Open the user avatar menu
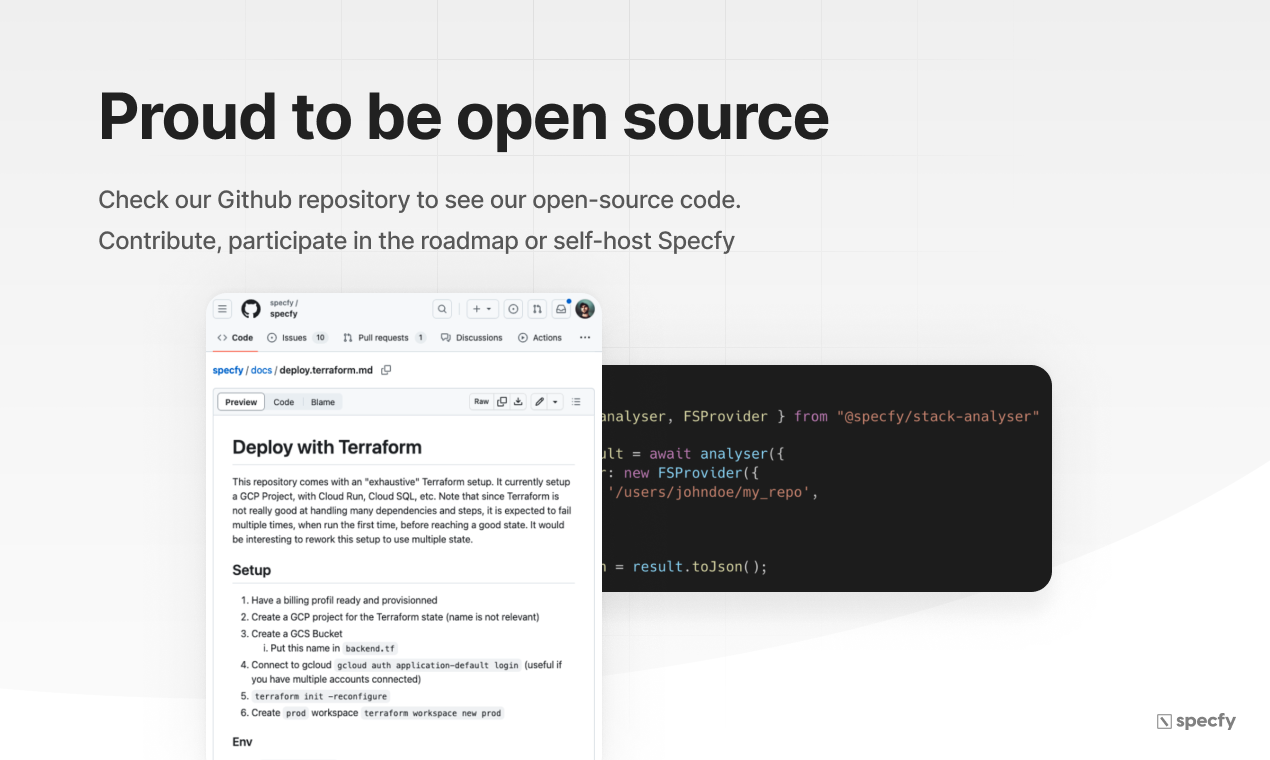1270x760 pixels. coord(585,309)
